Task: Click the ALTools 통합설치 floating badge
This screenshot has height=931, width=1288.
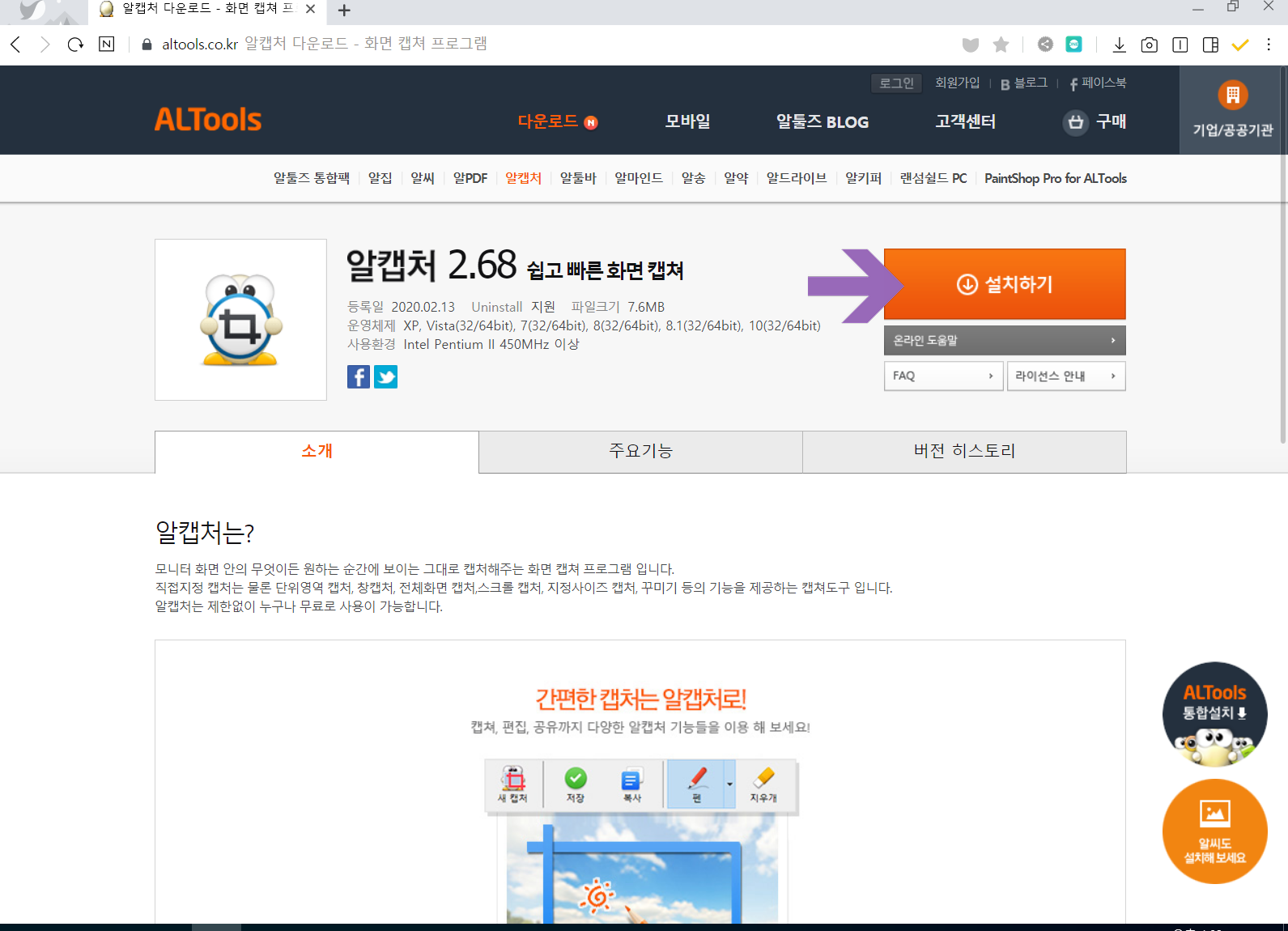Action: coord(1215,715)
